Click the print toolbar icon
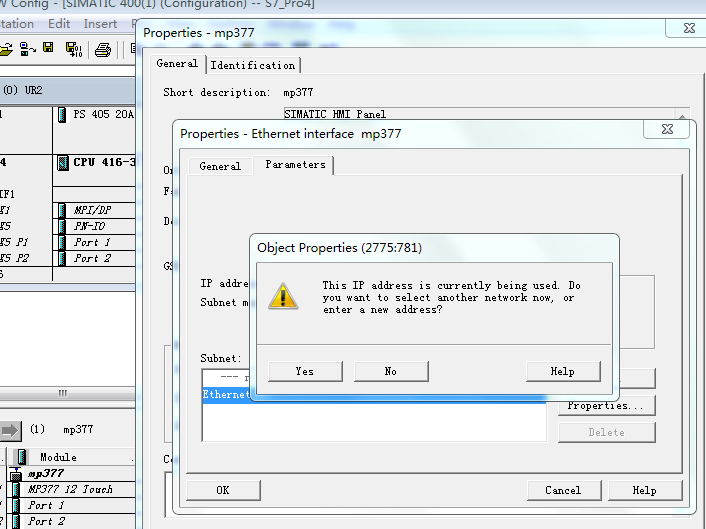The width and height of the screenshot is (706, 529). click(x=103, y=50)
